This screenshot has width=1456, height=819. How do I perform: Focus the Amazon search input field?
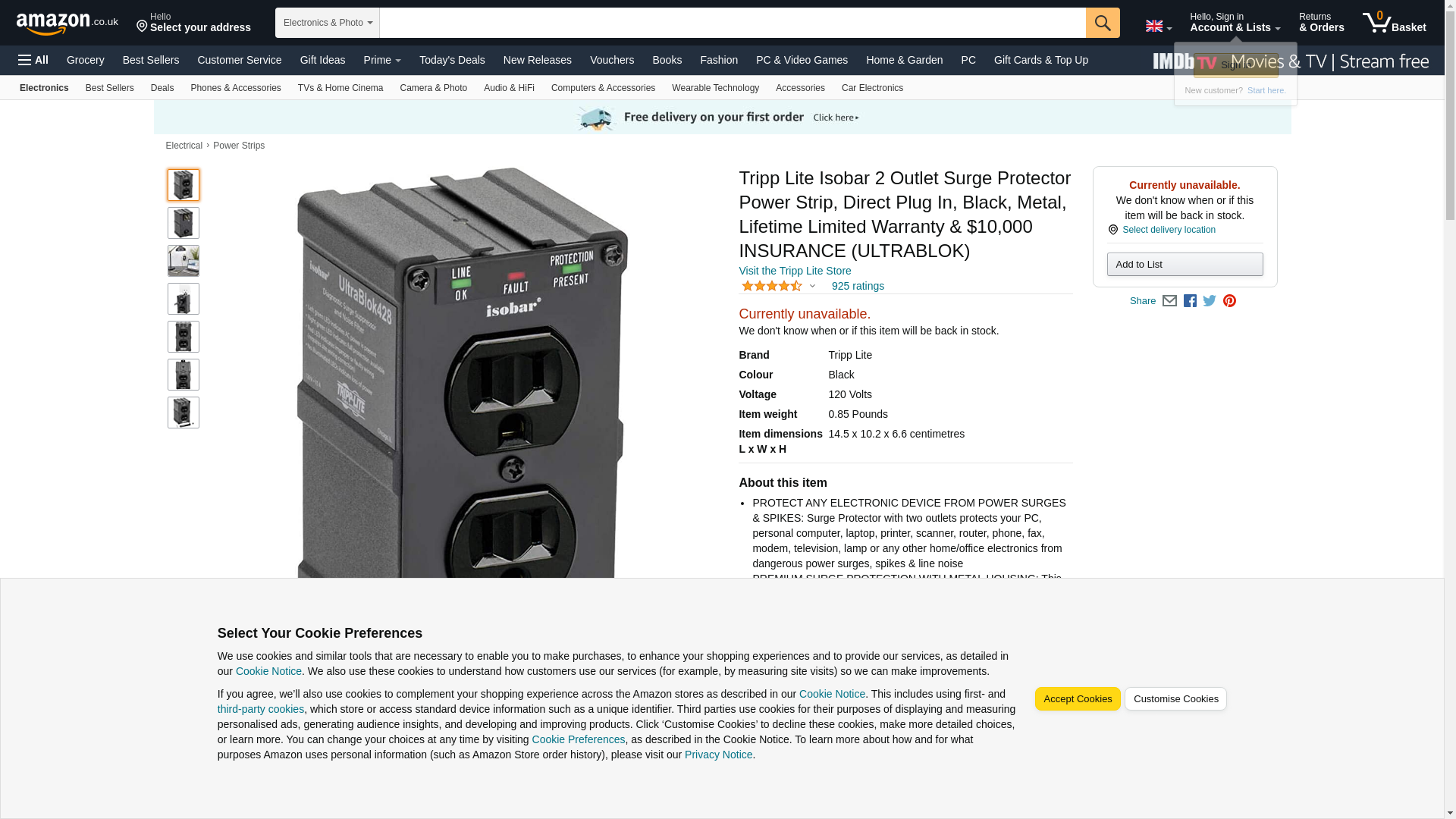733,23
